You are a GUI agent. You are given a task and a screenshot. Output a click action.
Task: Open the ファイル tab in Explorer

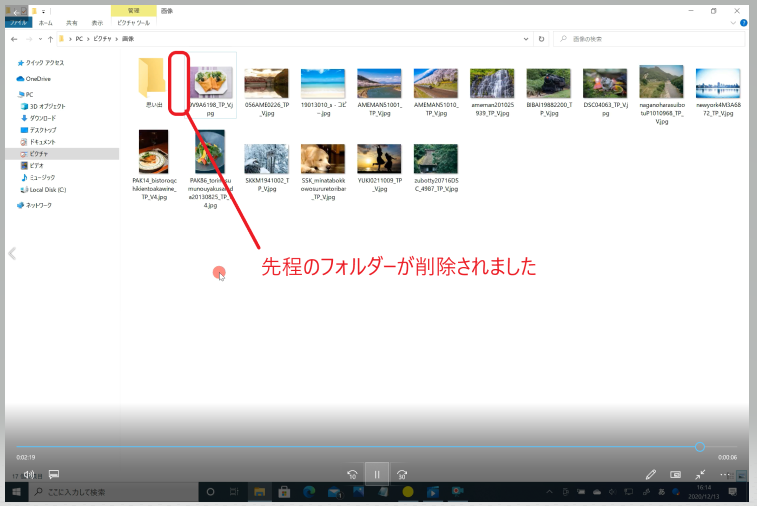20,21
